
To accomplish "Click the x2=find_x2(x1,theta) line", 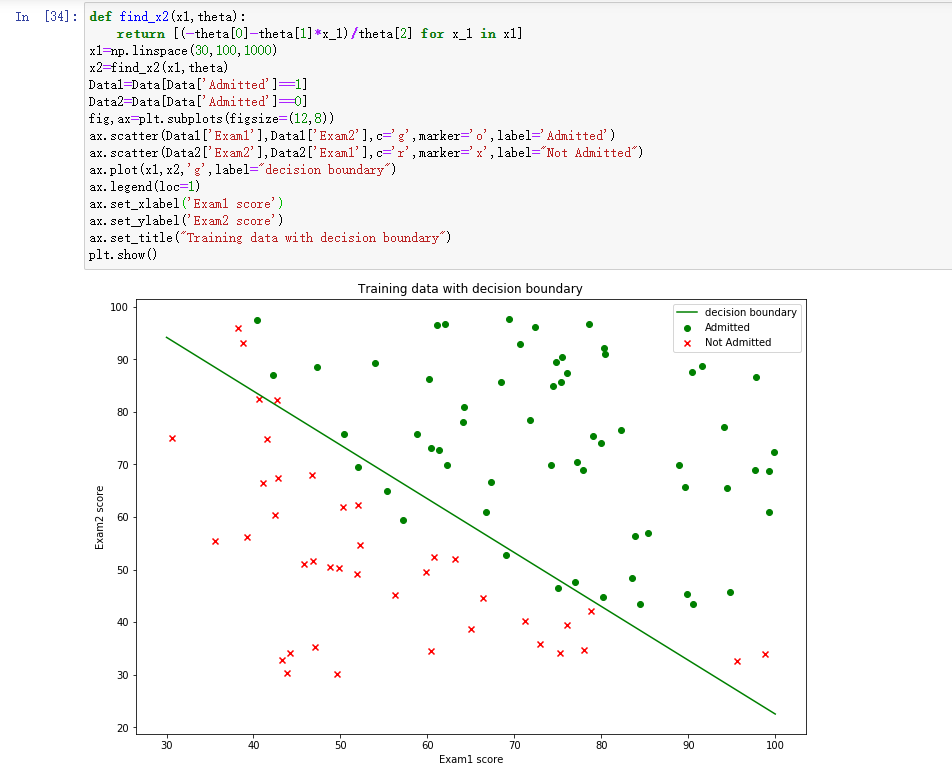I will pyautogui.click(x=158, y=67).
